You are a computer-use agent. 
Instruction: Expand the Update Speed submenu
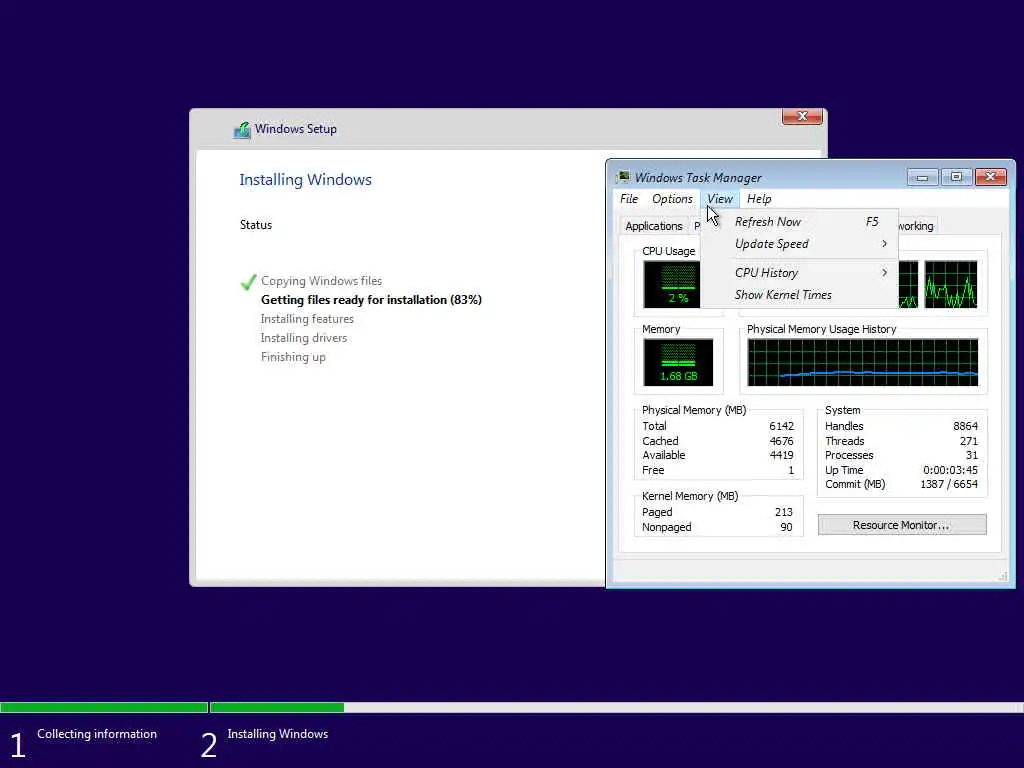coord(800,244)
